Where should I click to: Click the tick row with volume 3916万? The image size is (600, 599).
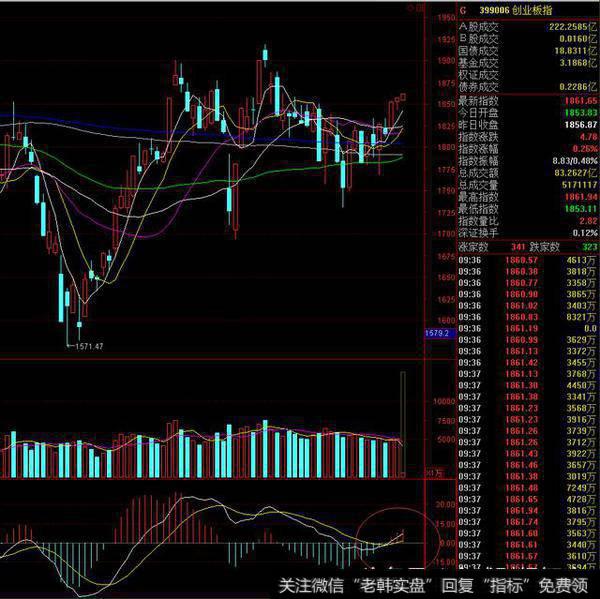tap(528, 419)
